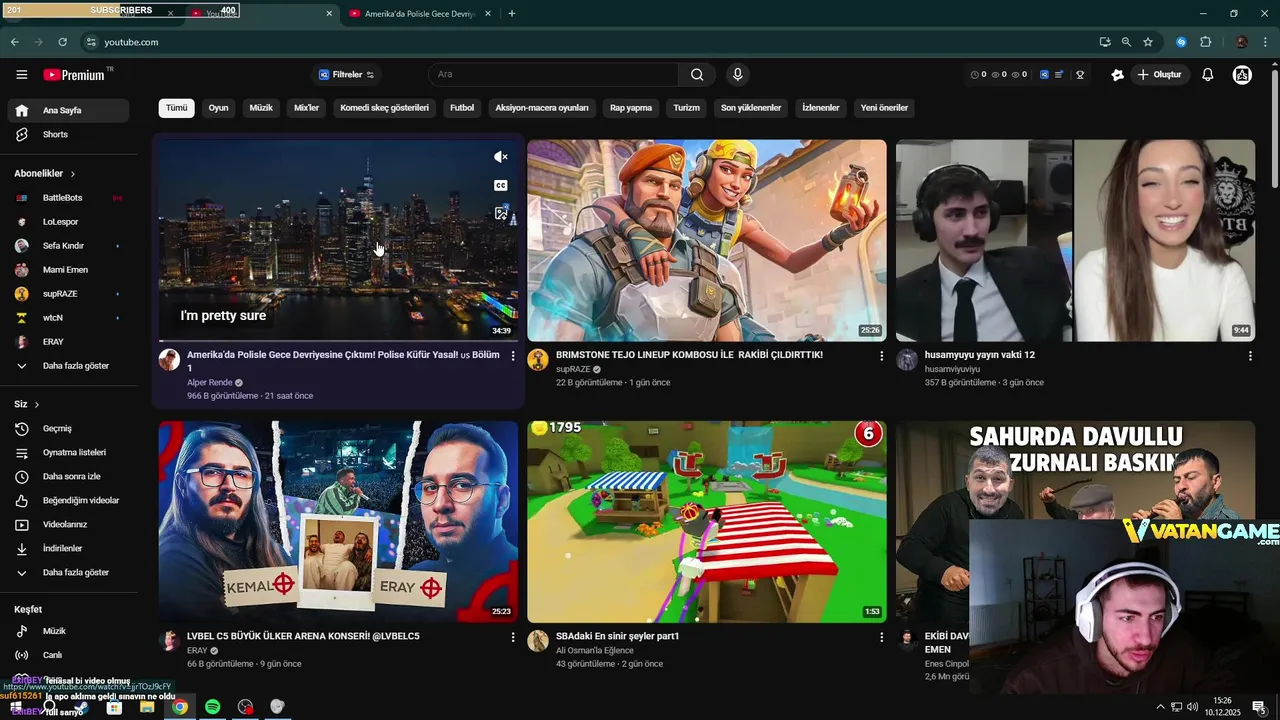
Task: Go back with the browser arrow
Action: [x=14, y=42]
